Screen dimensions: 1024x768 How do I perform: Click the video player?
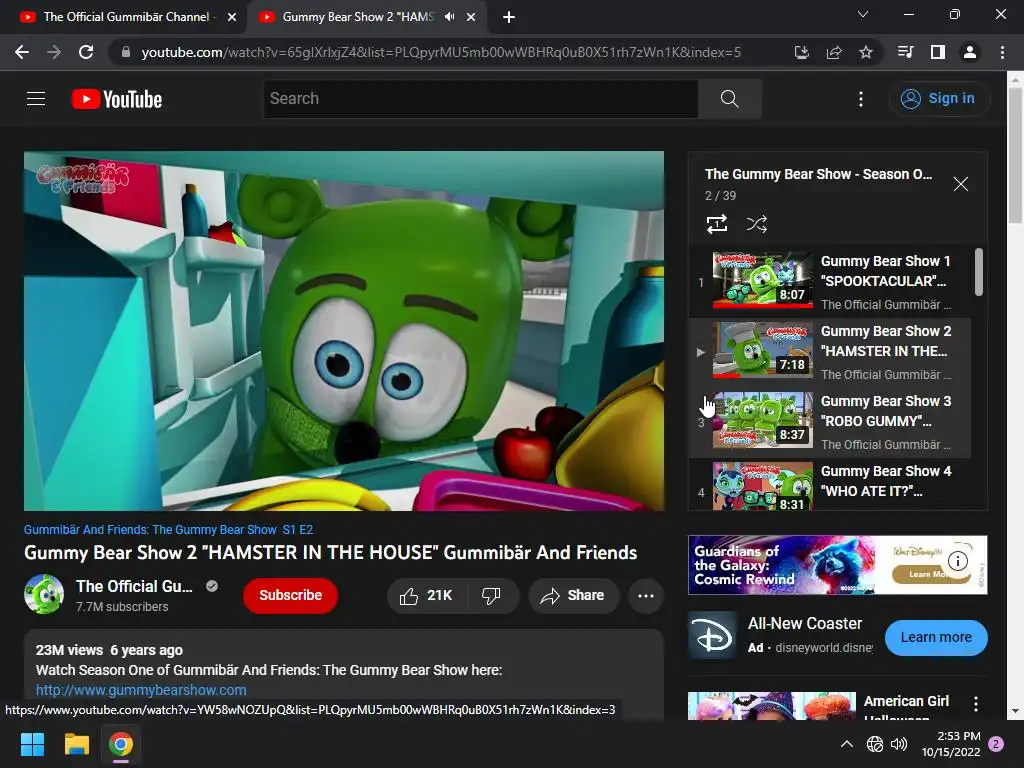click(x=344, y=331)
